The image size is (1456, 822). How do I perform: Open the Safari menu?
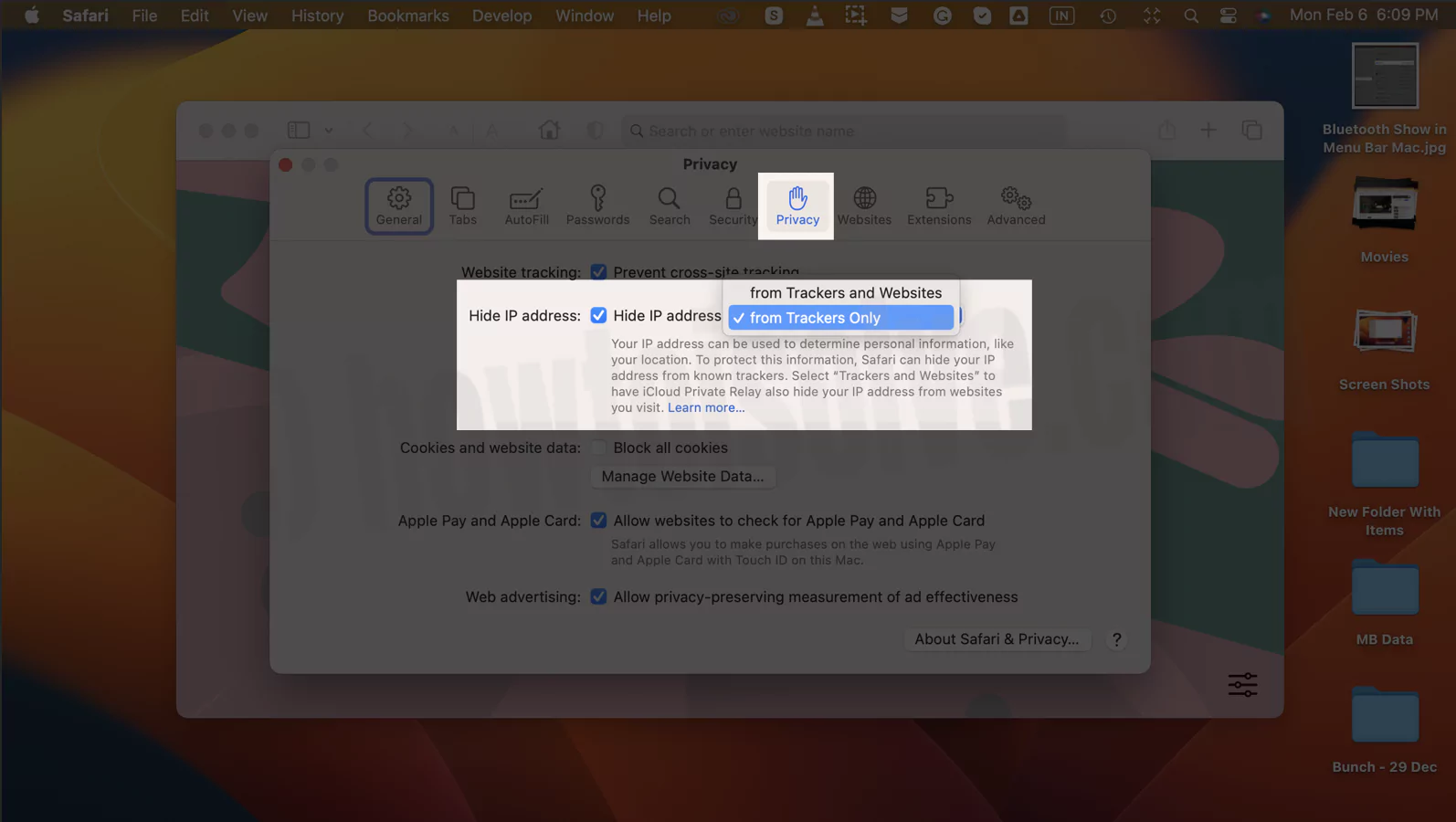pos(85,16)
